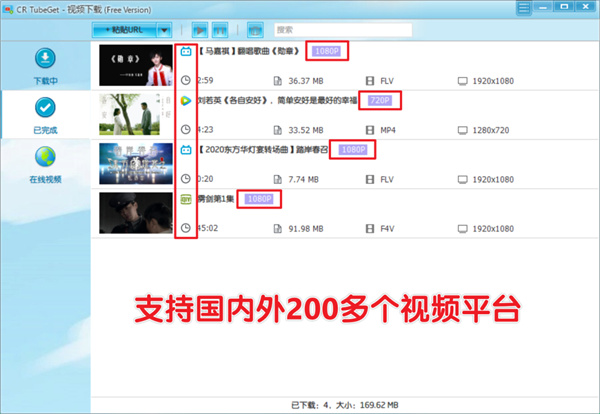Click file size icon beside 91.98 MB
The width and height of the screenshot is (600, 414).
coord(277,229)
